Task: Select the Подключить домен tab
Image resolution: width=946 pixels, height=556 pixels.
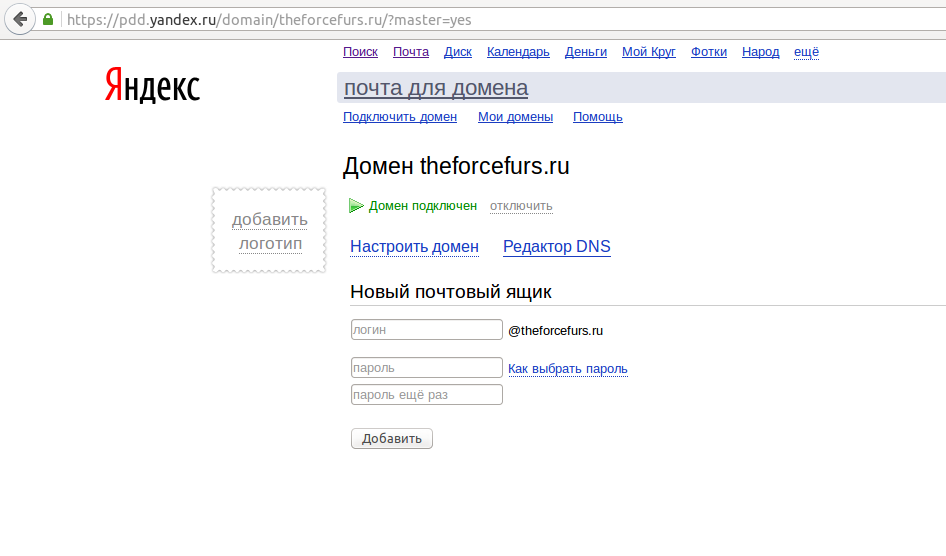Action: pos(399,117)
